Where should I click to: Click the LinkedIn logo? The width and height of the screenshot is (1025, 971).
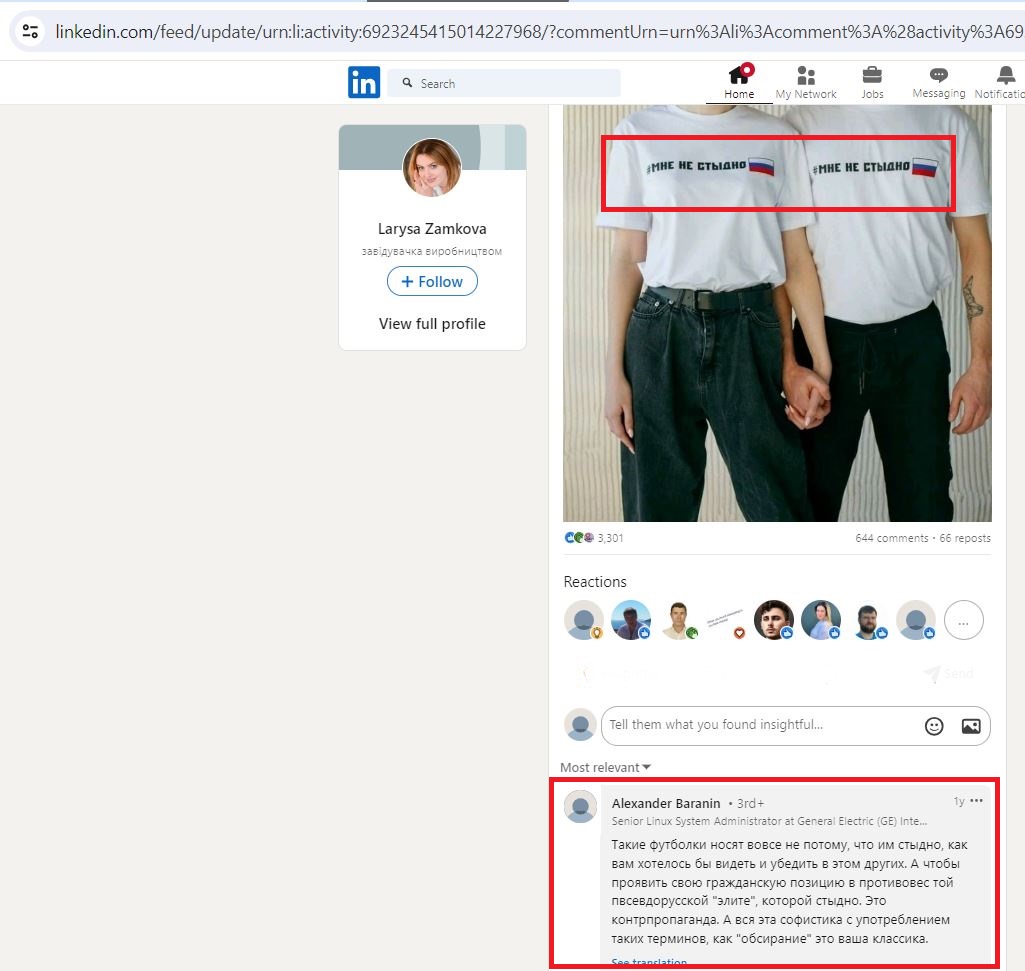click(x=364, y=82)
